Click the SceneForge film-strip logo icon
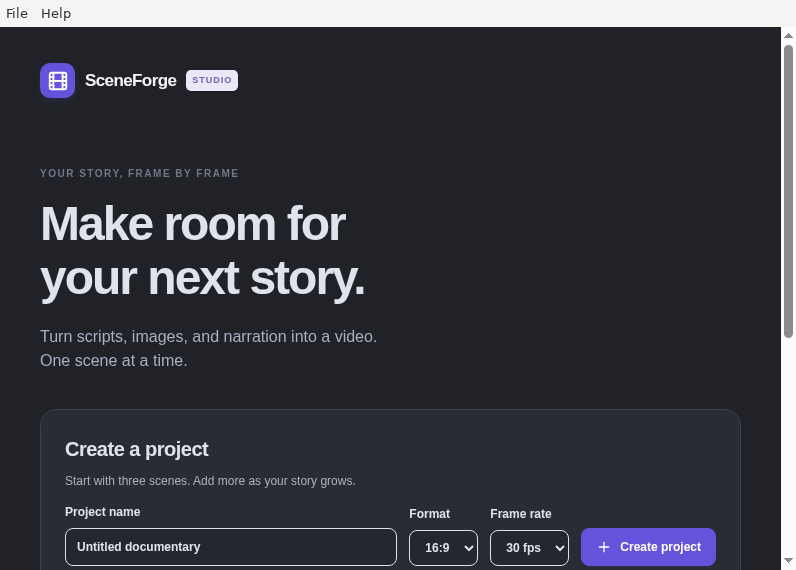The image size is (796, 570). [57, 80]
